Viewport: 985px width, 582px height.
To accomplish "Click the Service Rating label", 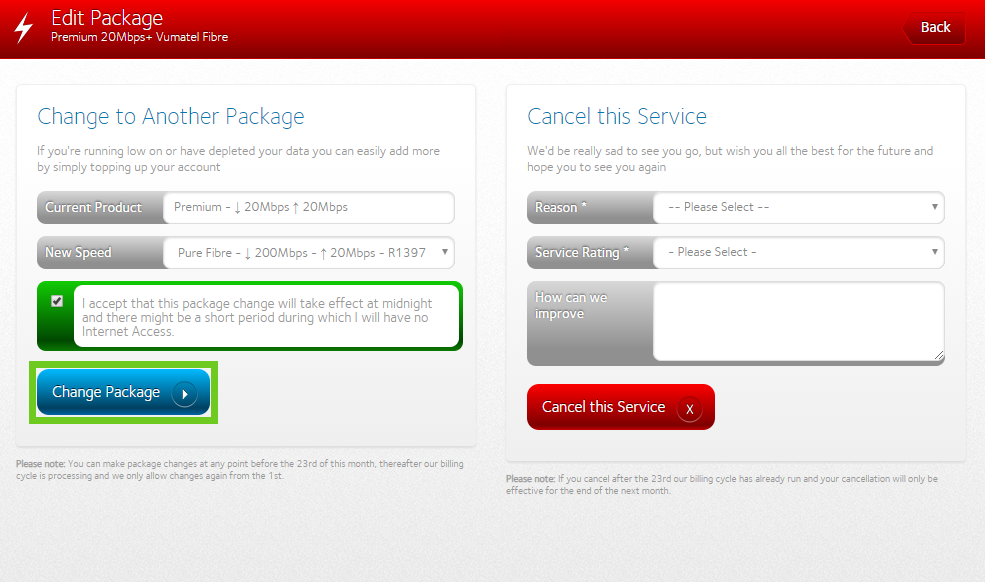I will point(582,253).
